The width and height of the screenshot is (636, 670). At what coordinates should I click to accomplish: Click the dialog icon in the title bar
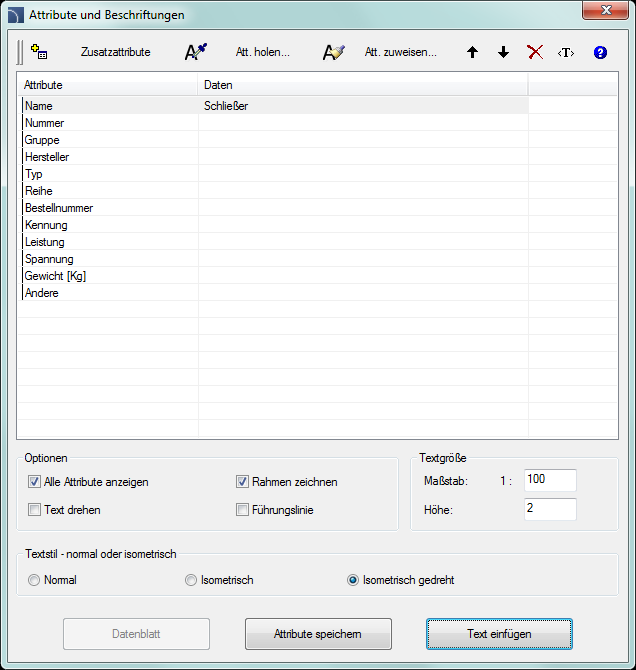tap(16, 15)
